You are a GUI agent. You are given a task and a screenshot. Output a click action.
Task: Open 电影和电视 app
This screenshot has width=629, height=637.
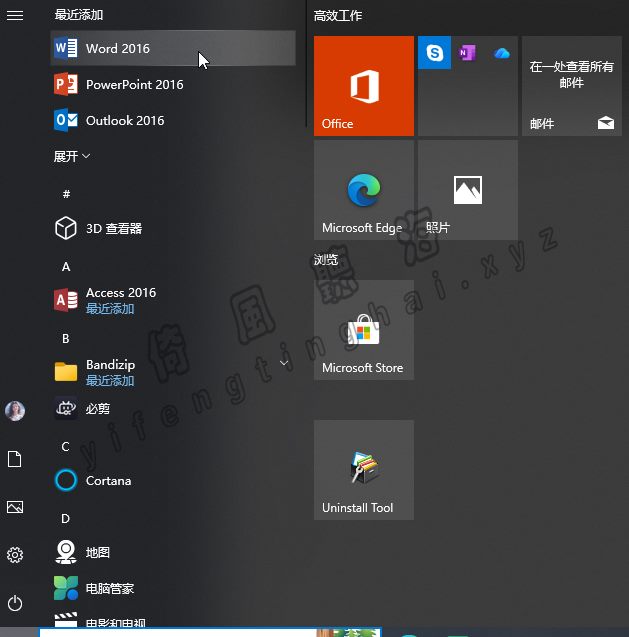pos(173,618)
